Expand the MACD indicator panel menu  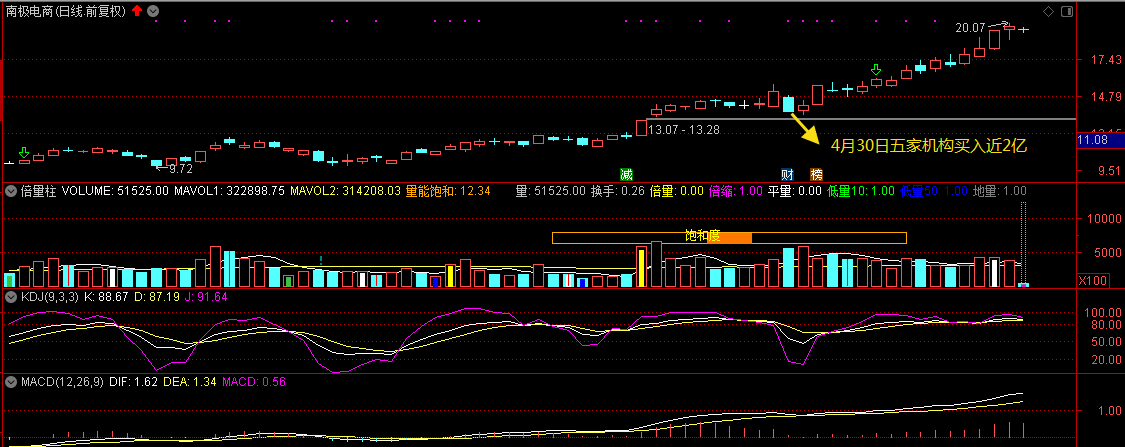[x=11, y=382]
